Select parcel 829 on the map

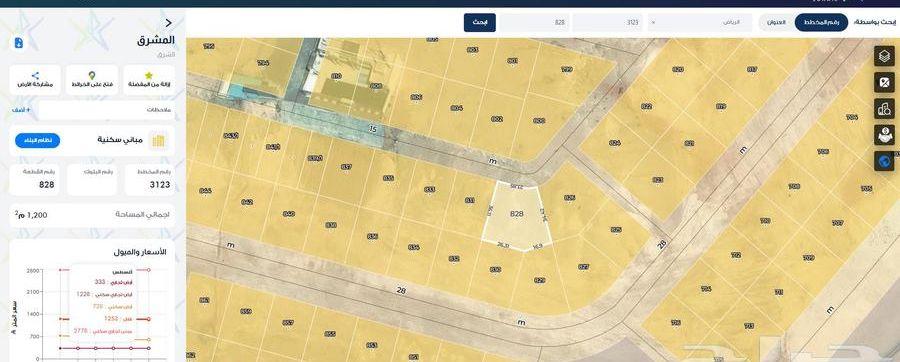pos(540,280)
